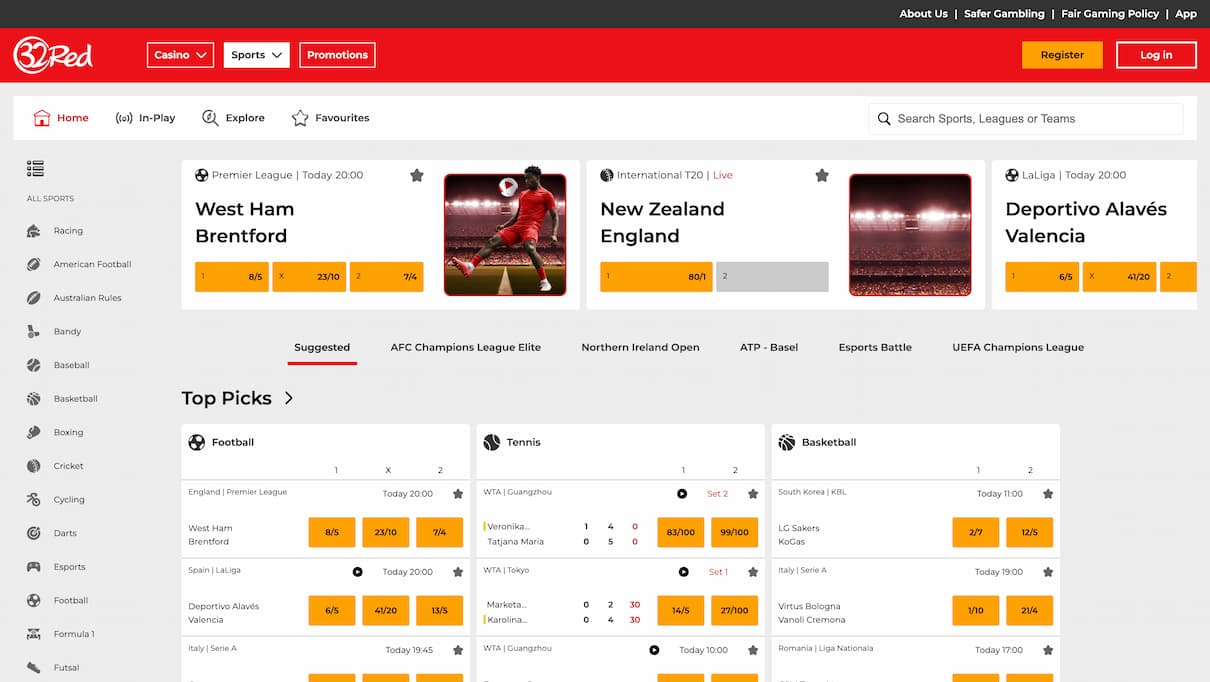Click the 32Red logo
The height and width of the screenshot is (682, 1210).
[x=53, y=55]
